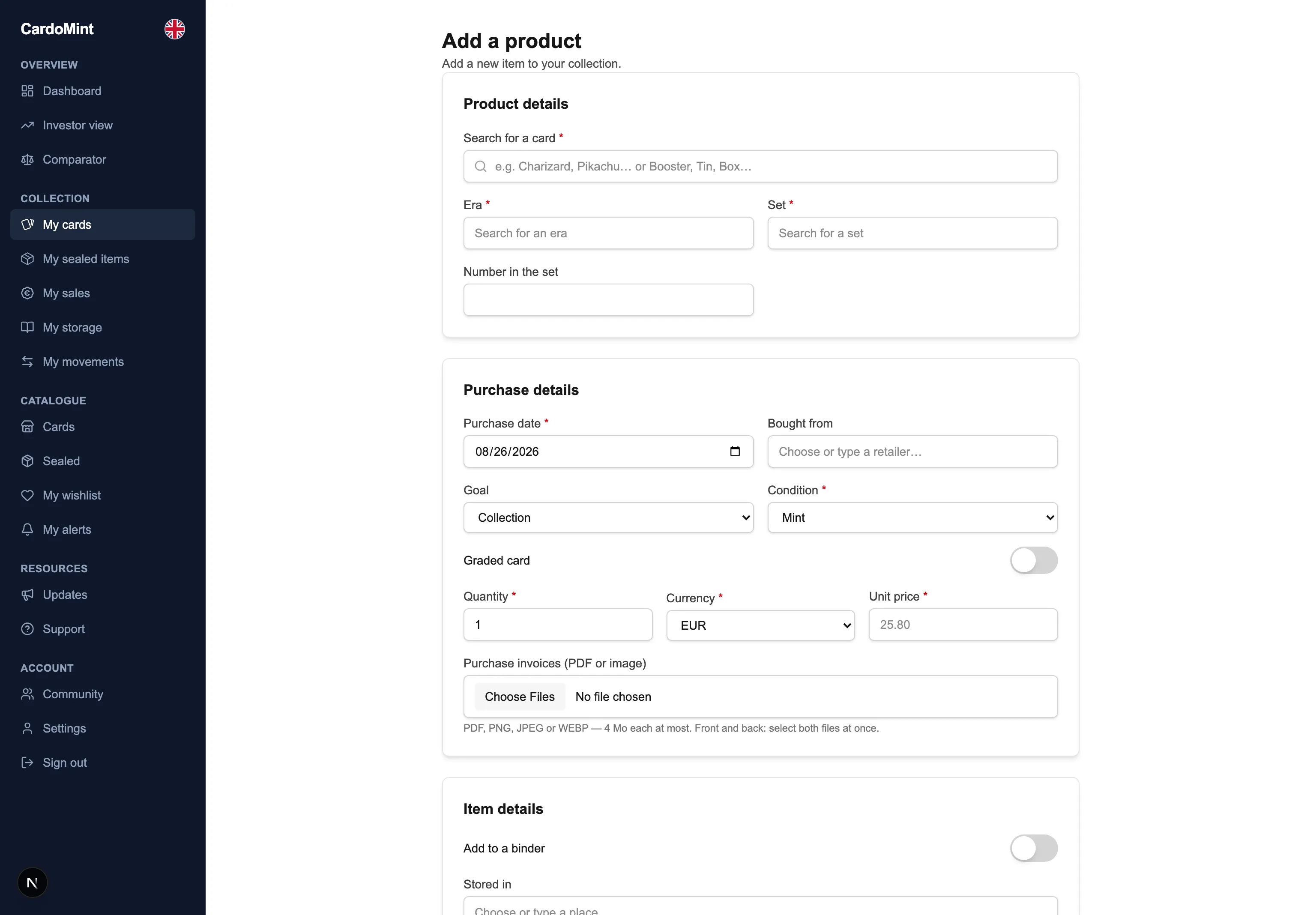Navigate to My wishlist

[102, 495]
